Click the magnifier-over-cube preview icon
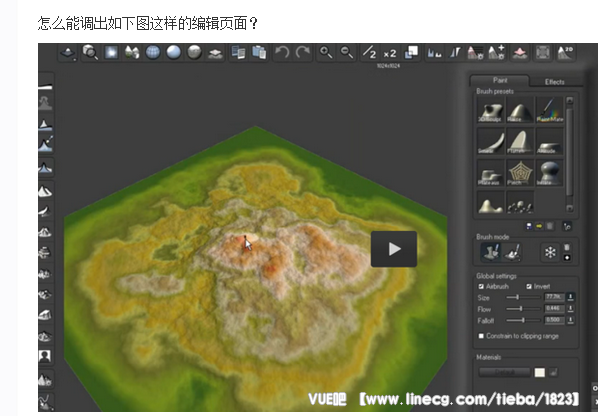Screen dimensions: 607x416 click(x=90, y=53)
